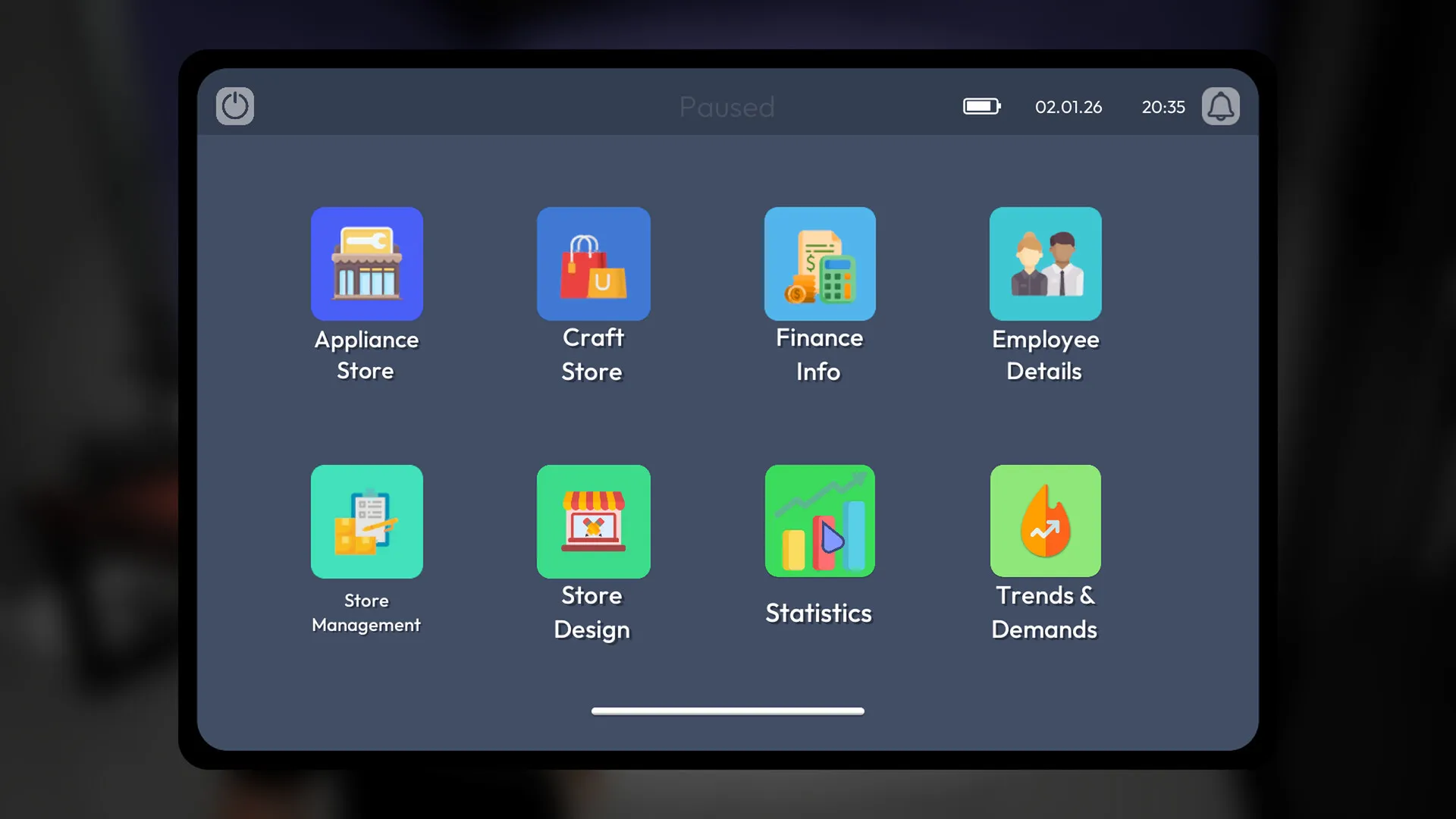Open the Appliance Store app icon
The width and height of the screenshot is (1456, 819).
[x=367, y=263]
